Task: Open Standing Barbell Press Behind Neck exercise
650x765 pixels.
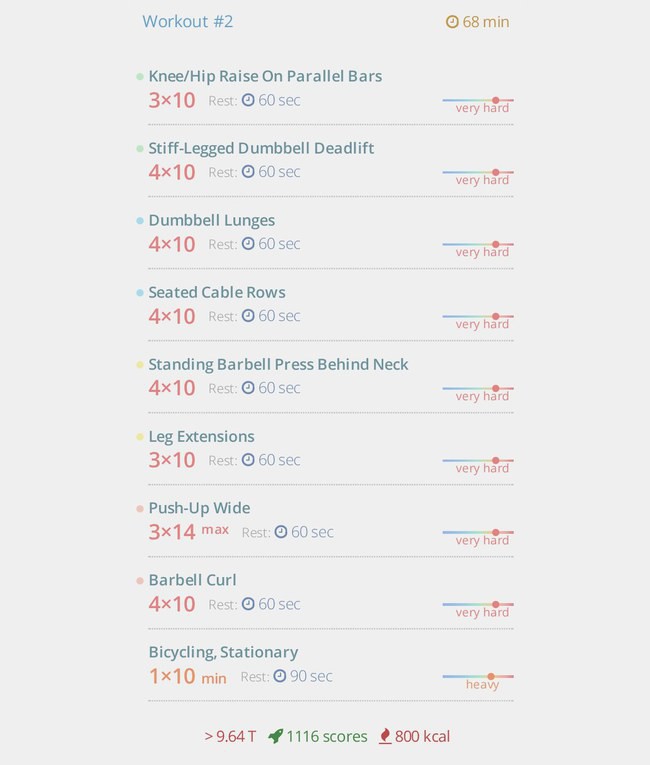Action: point(278,364)
